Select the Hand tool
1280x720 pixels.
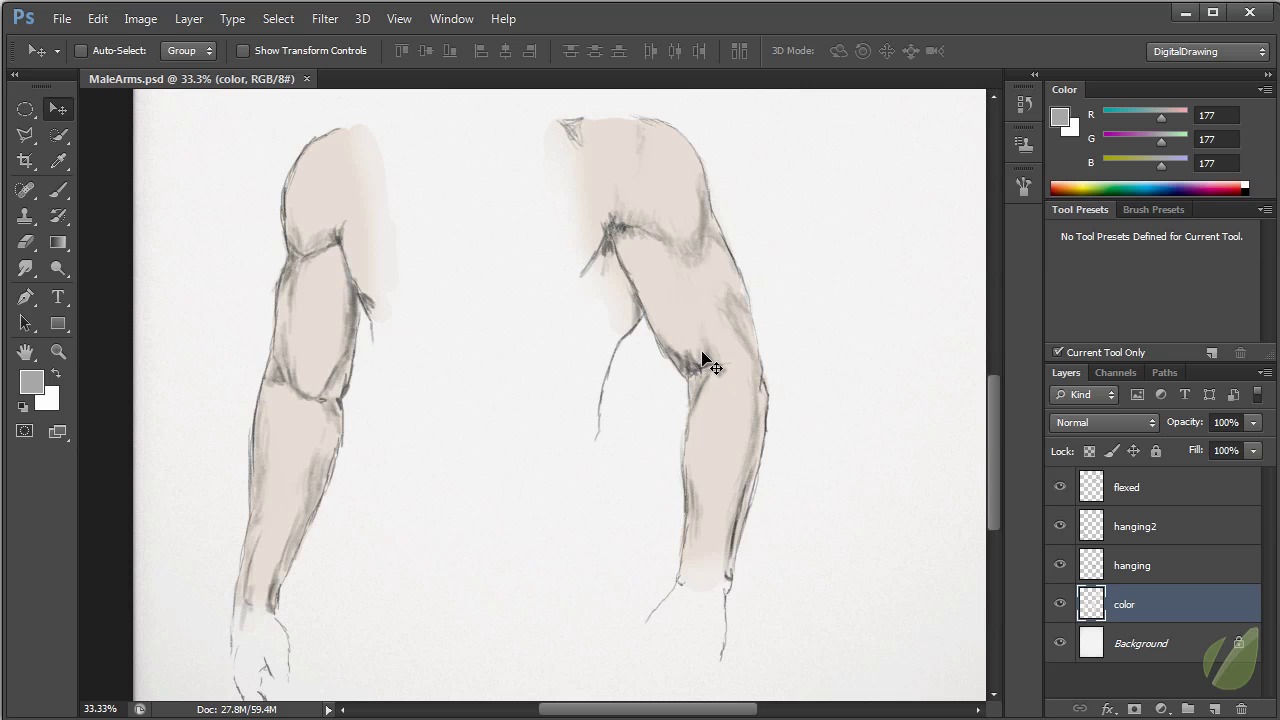[25, 352]
